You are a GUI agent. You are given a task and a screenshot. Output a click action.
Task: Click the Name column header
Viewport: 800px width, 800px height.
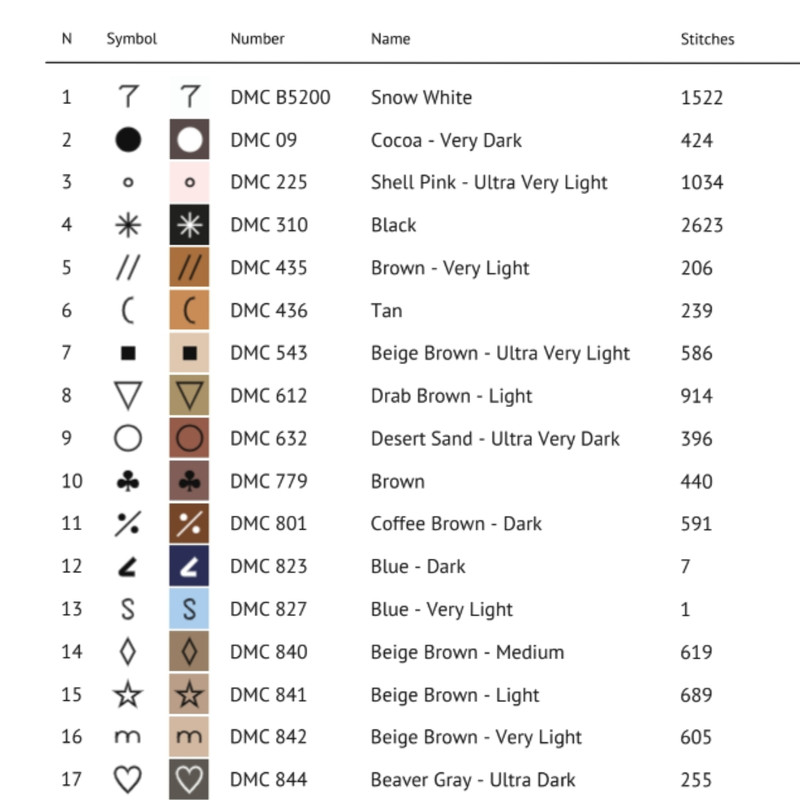[x=391, y=39]
